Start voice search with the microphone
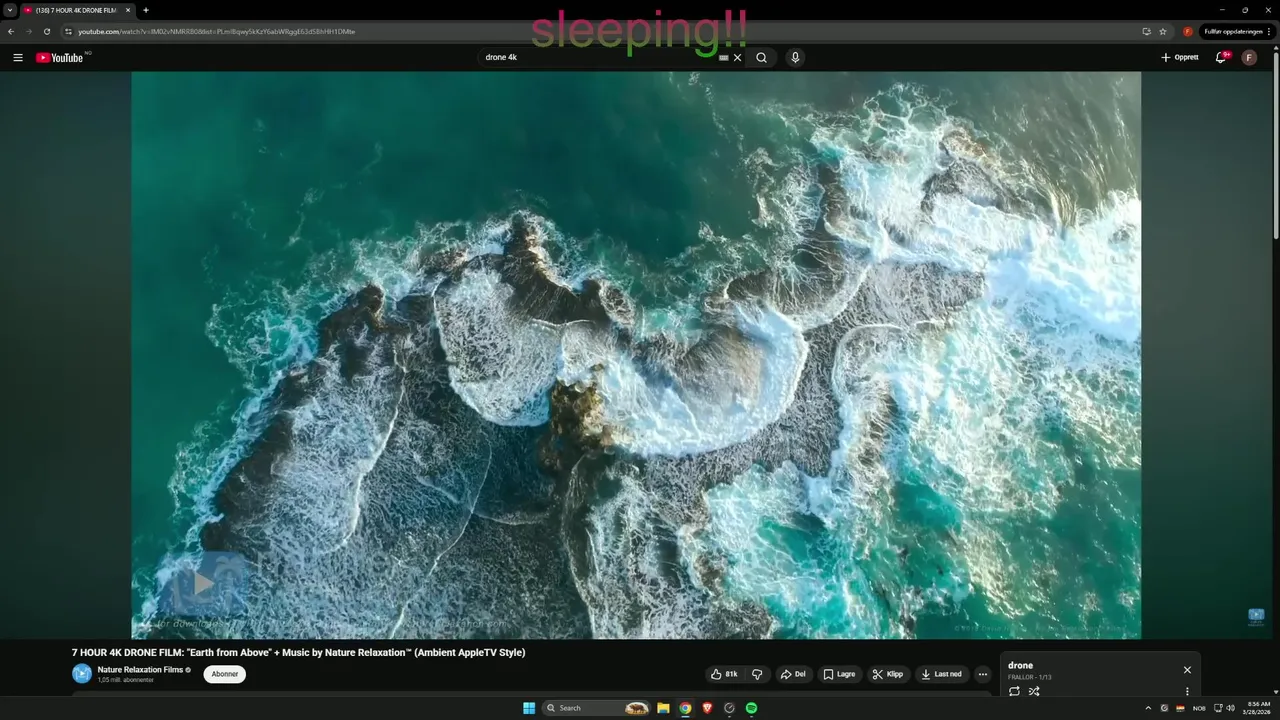Image resolution: width=1280 pixels, height=720 pixels. click(795, 58)
